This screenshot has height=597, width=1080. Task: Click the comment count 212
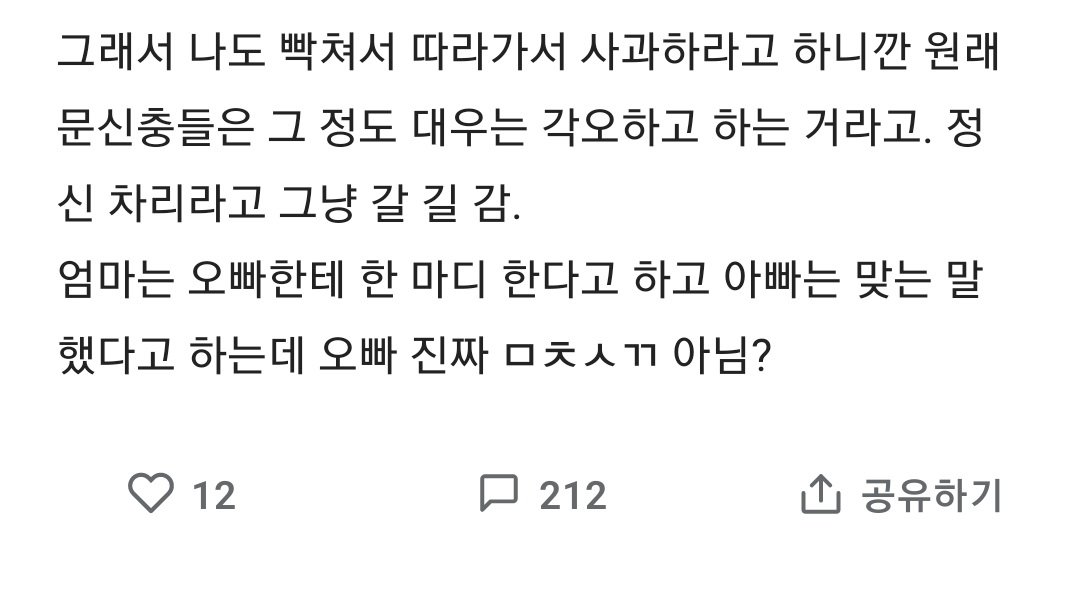[x=573, y=495]
